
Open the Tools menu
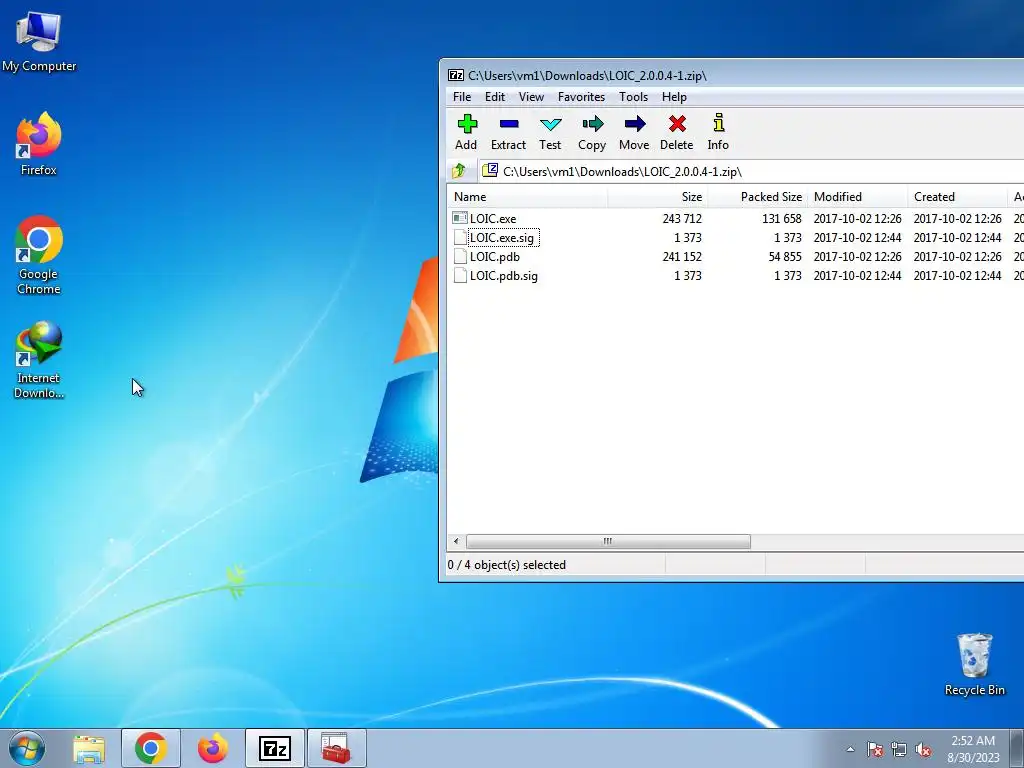[x=633, y=97]
